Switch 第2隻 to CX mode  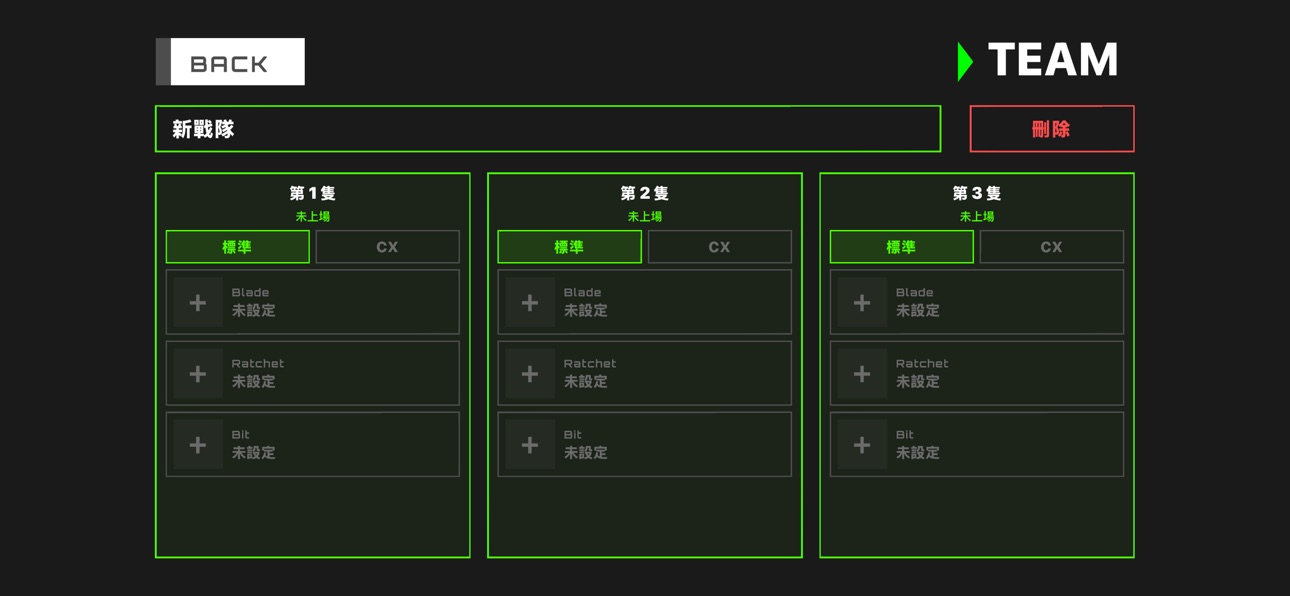720,247
